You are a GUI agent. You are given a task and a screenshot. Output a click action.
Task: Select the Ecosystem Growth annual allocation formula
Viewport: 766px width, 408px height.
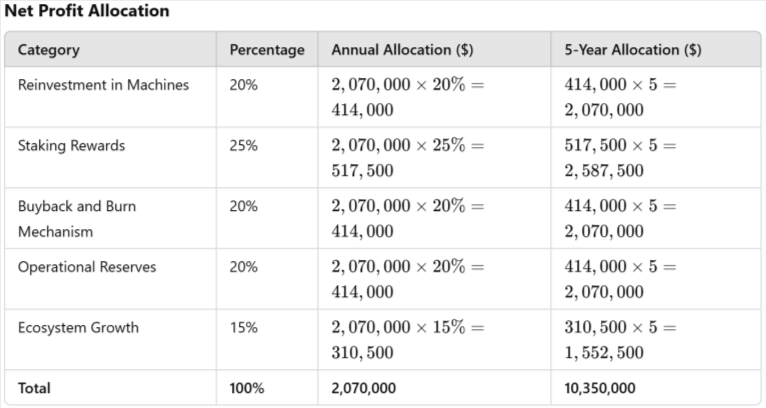[x=407, y=340]
